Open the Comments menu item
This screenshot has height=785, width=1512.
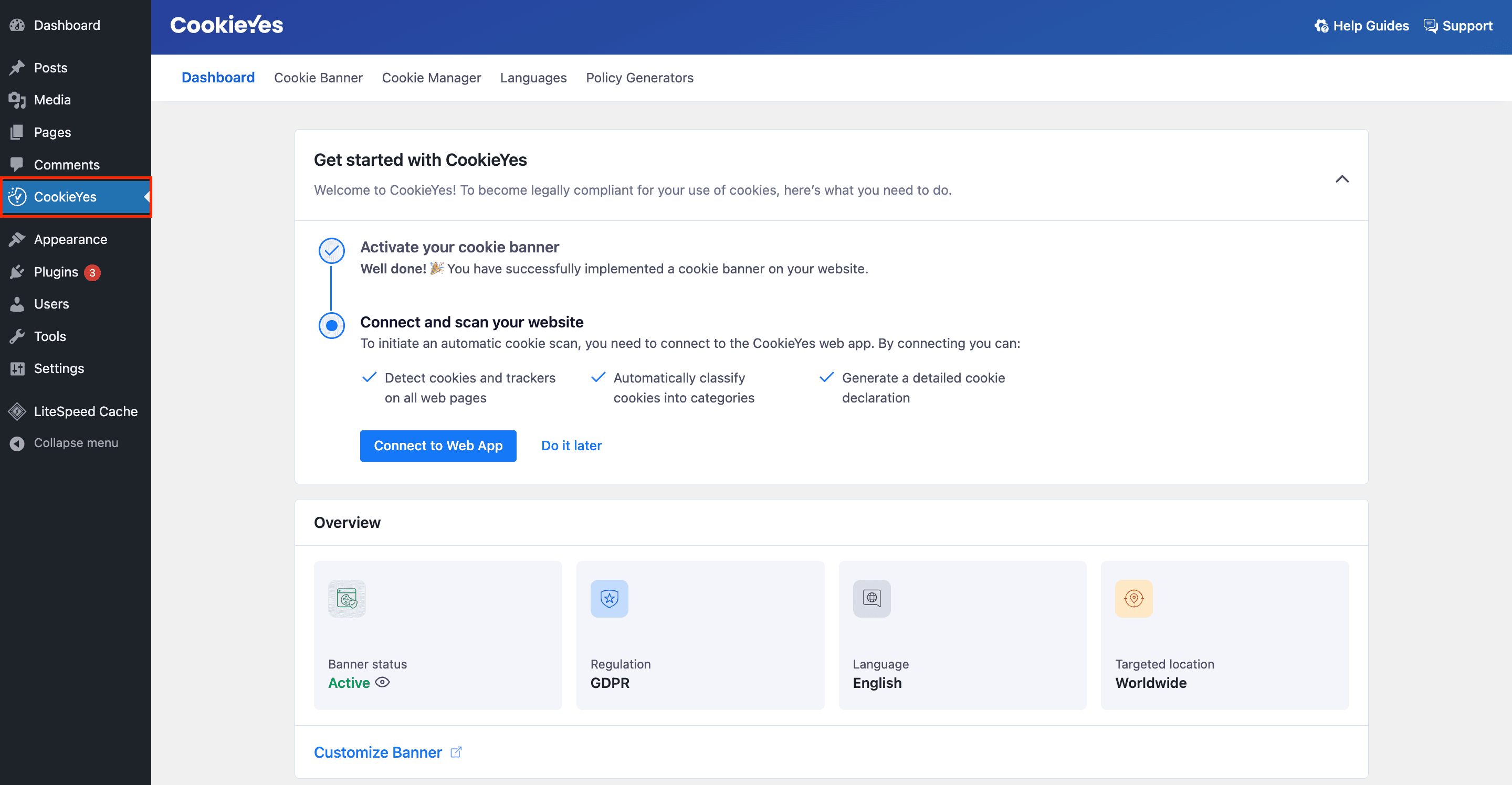76,165
